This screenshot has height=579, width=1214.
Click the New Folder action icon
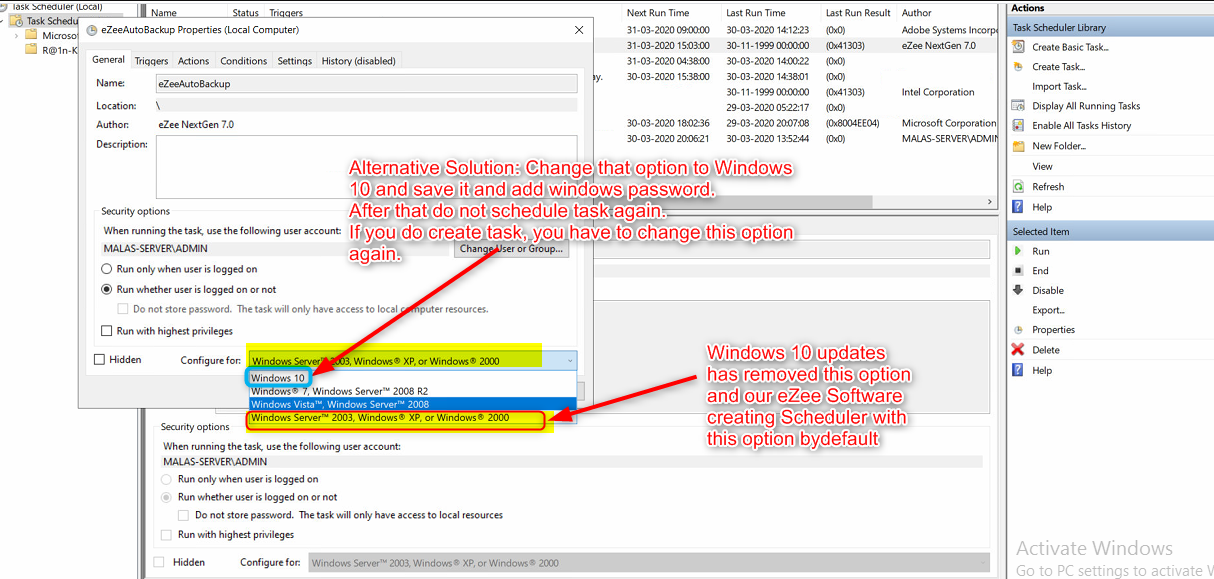coord(1018,146)
